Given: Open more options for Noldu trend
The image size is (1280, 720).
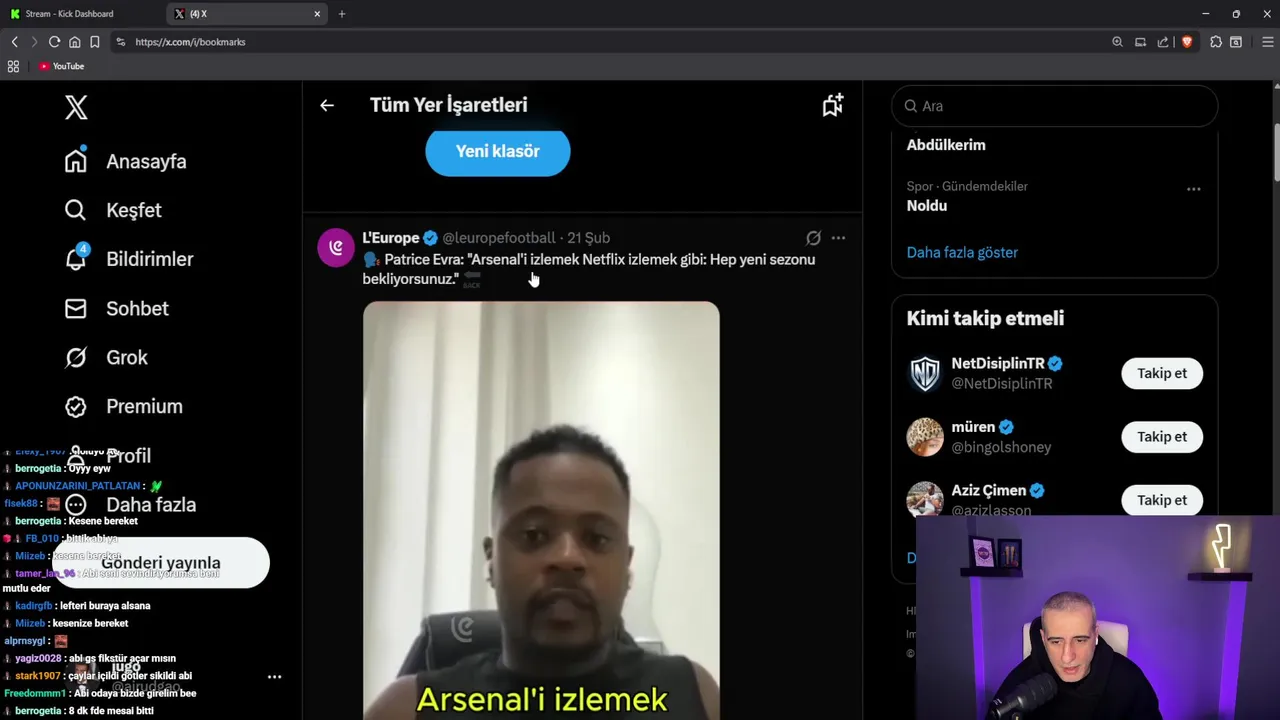Looking at the screenshot, I should pos(1193,189).
